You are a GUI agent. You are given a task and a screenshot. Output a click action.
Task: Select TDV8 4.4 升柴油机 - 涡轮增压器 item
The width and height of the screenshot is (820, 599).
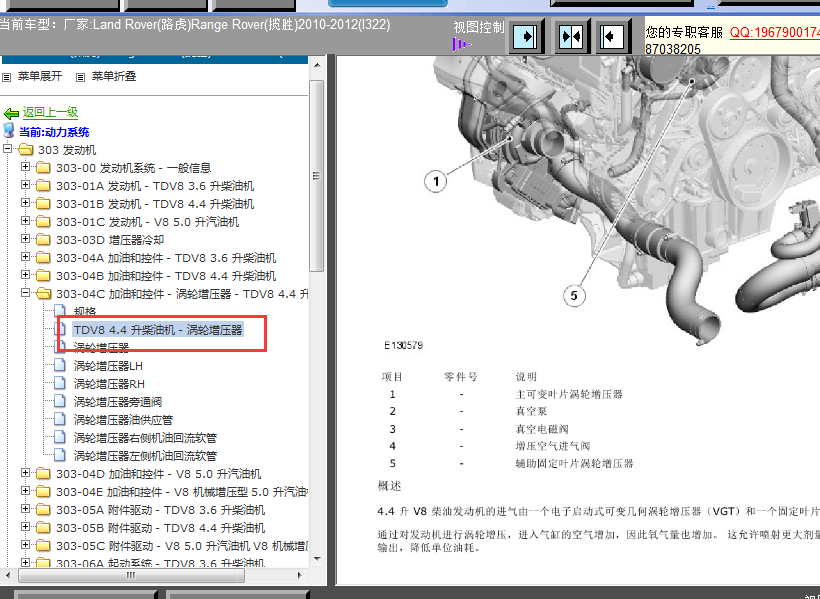point(158,330)
